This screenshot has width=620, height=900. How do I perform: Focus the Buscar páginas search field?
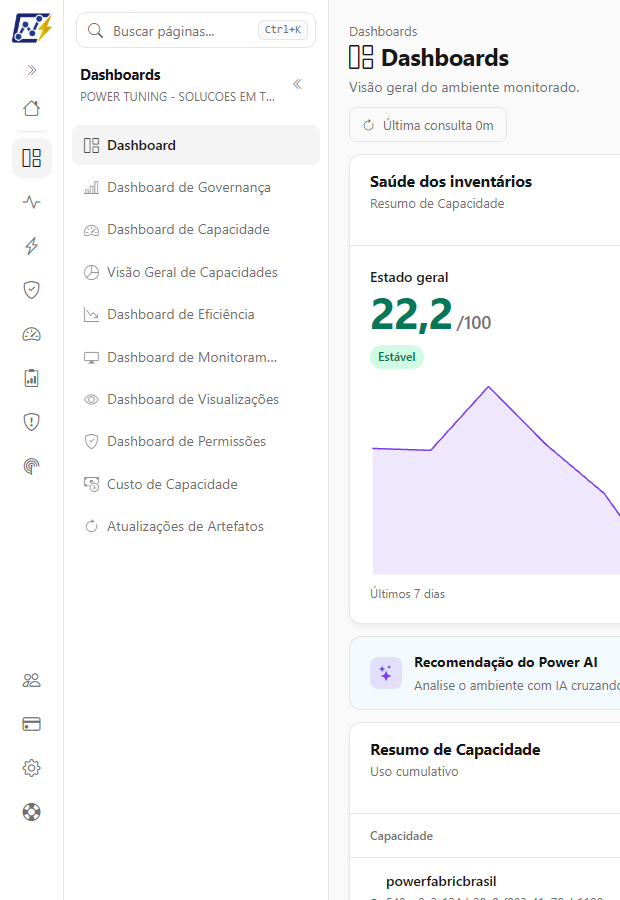(x=196, y=30)
